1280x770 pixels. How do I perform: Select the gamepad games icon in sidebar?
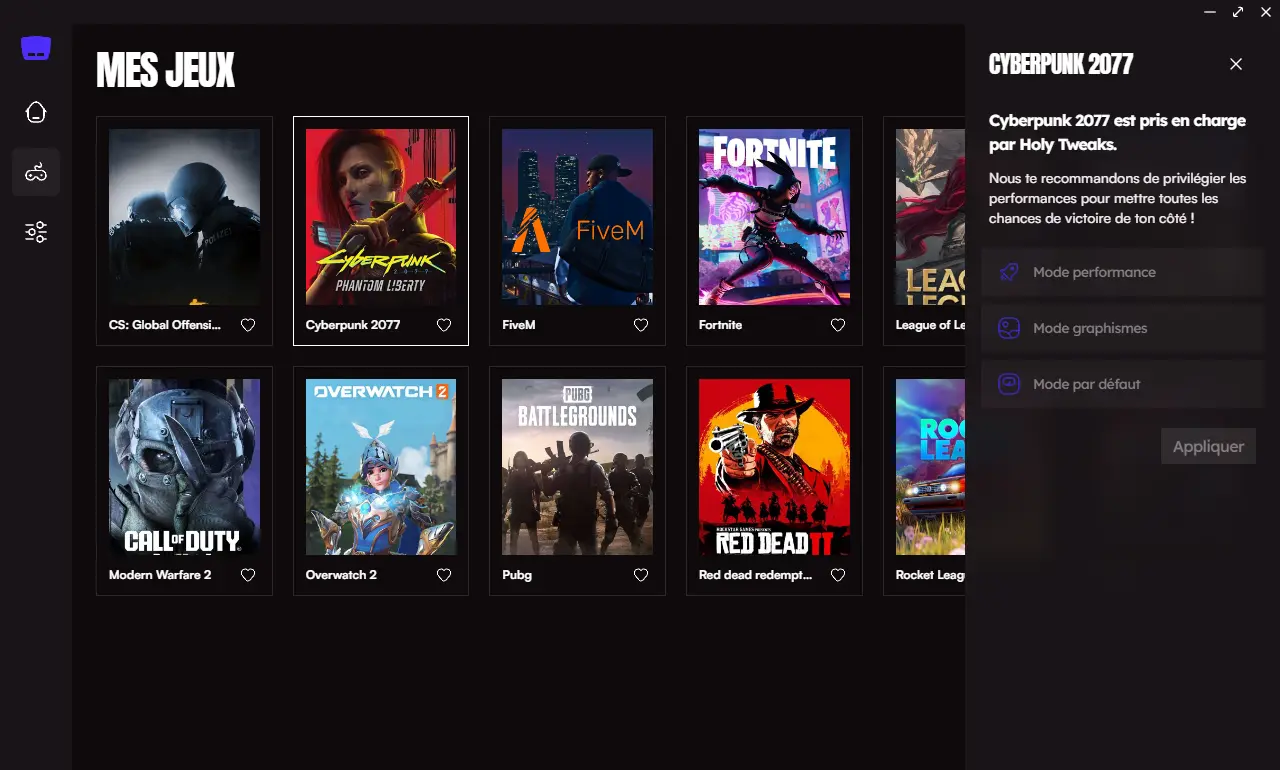click(x=36, y=172)
